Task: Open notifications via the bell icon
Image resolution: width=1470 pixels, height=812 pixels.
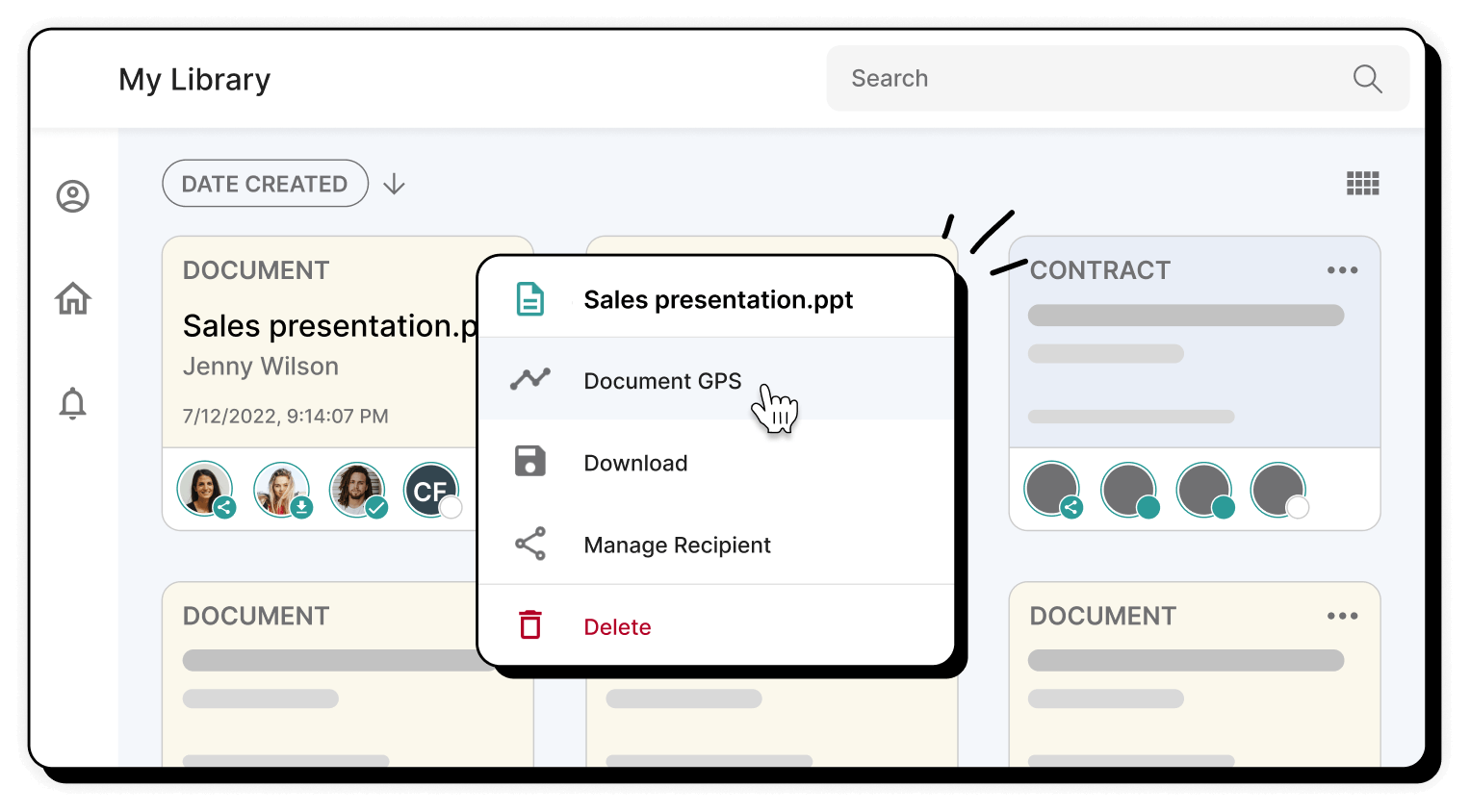Action: pyautogui.click(x=73, y=404)
